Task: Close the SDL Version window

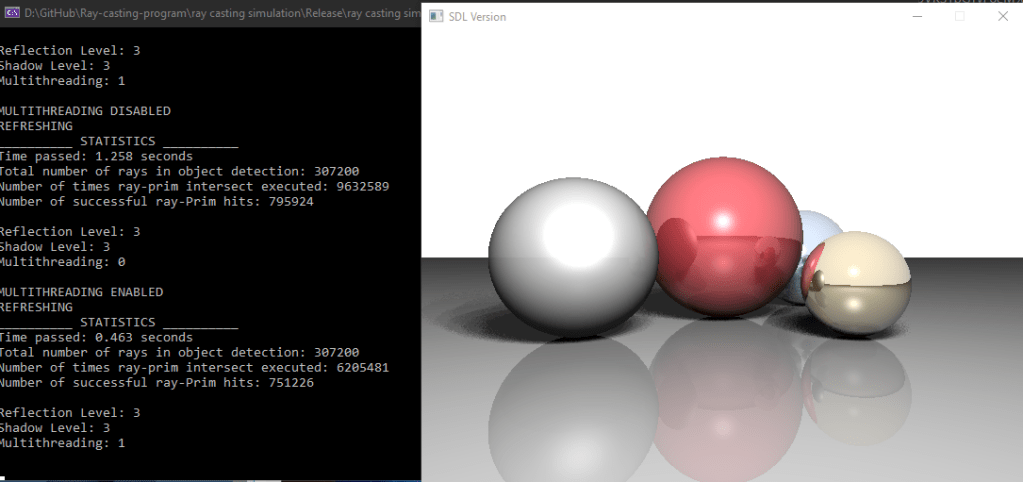Action: [1003, 16]
